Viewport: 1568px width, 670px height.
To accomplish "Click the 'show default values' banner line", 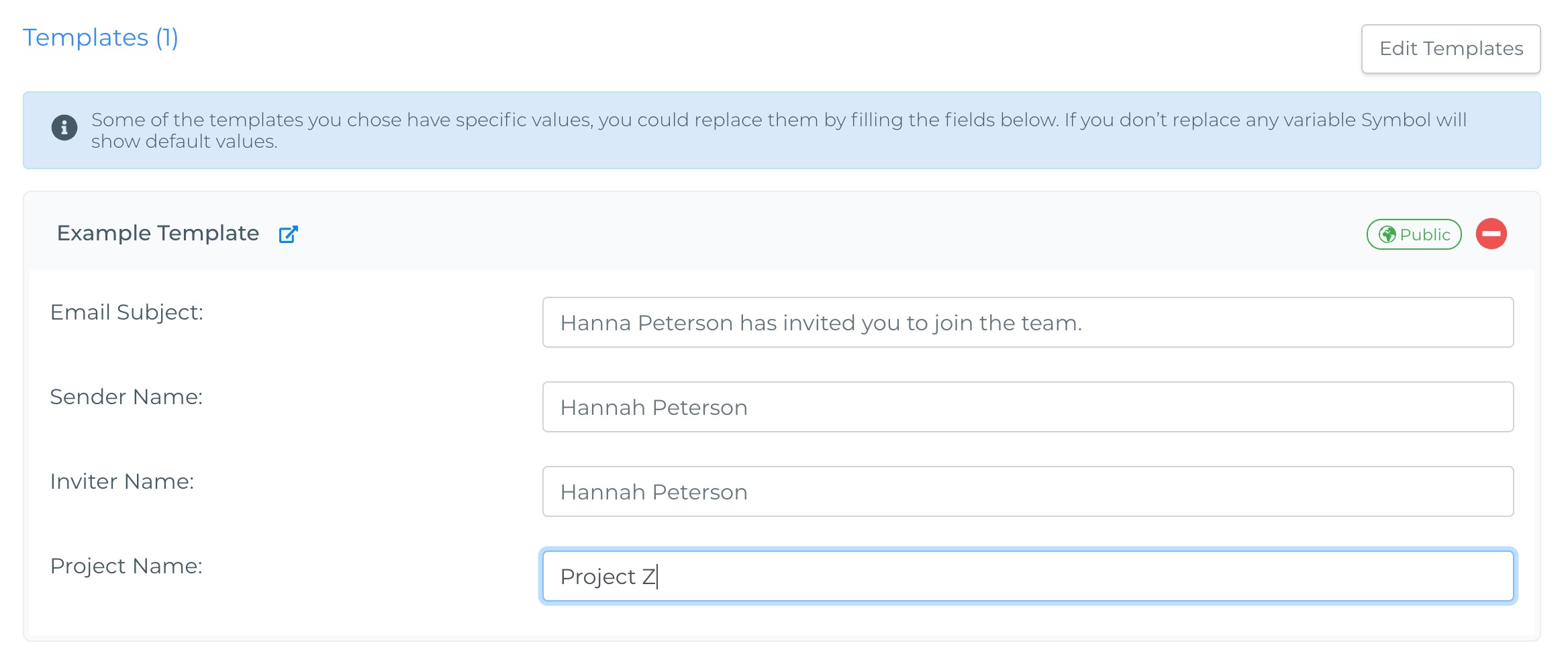I will click(185, 142).
